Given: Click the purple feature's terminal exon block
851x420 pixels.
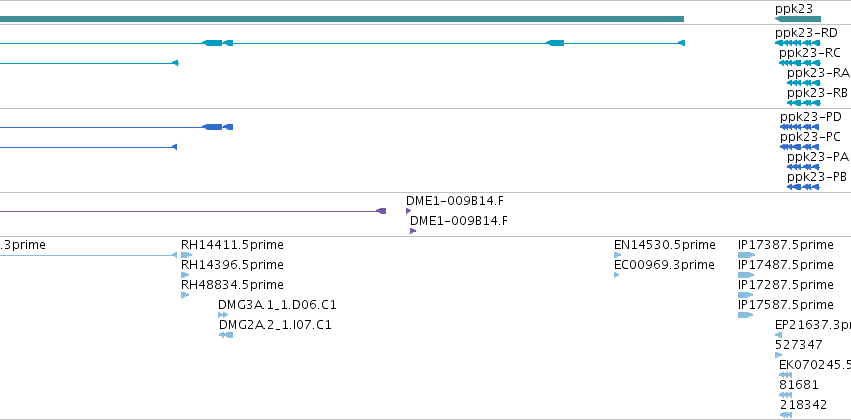Looking at the screenshot, I should tap(382, 211).
